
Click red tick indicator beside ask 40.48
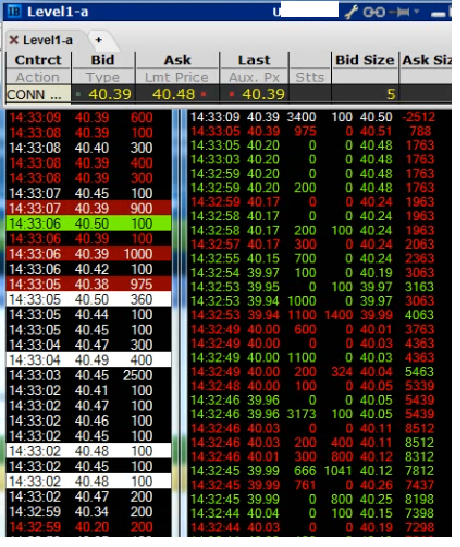204,94
